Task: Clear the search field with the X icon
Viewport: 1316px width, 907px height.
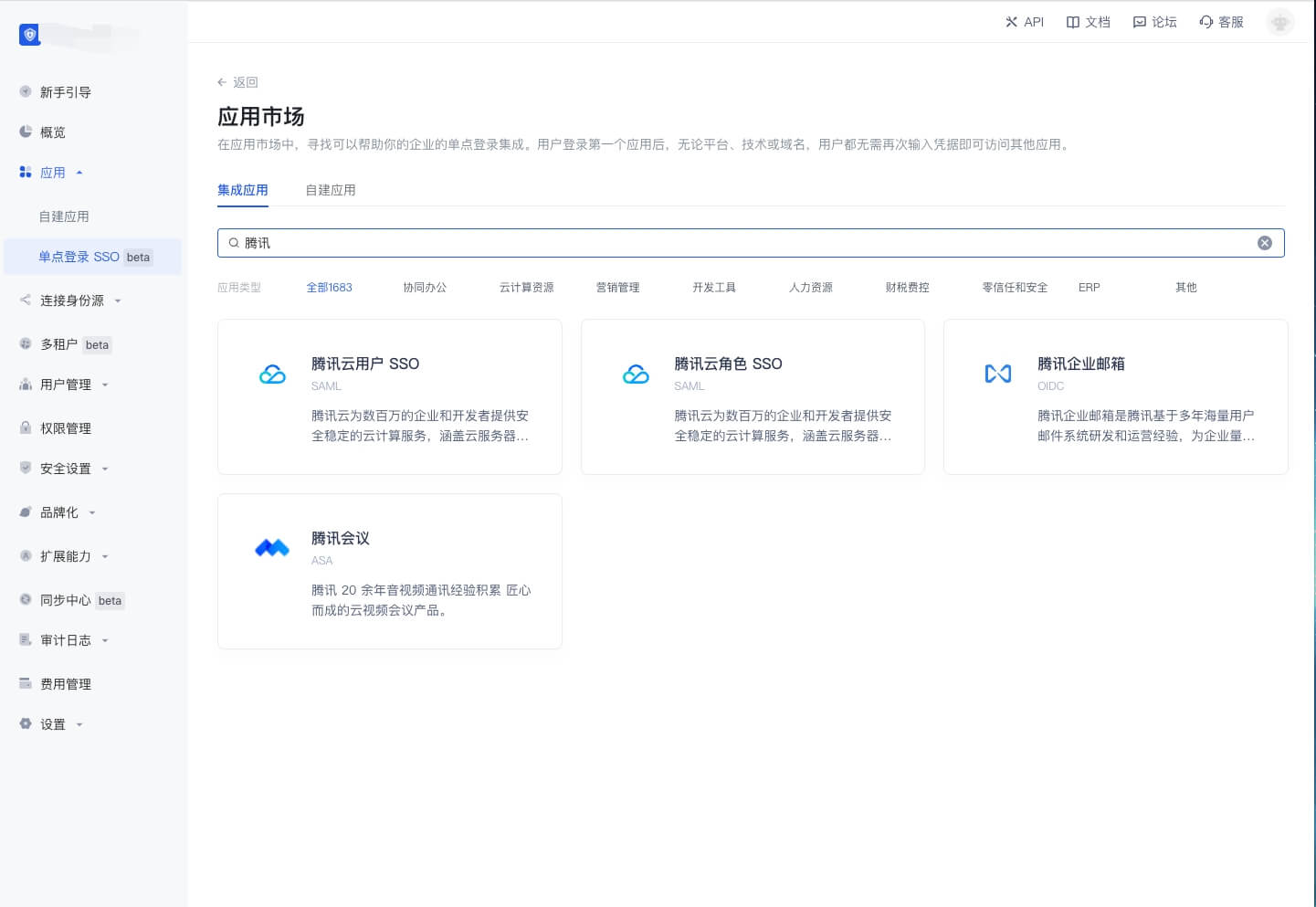Action: pos(1265,243)
